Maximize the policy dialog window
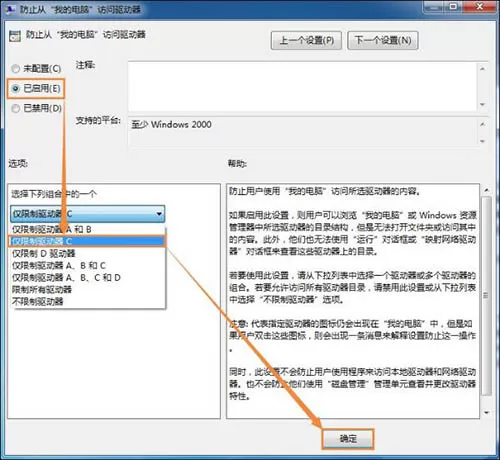 click(x=453, y=7)
